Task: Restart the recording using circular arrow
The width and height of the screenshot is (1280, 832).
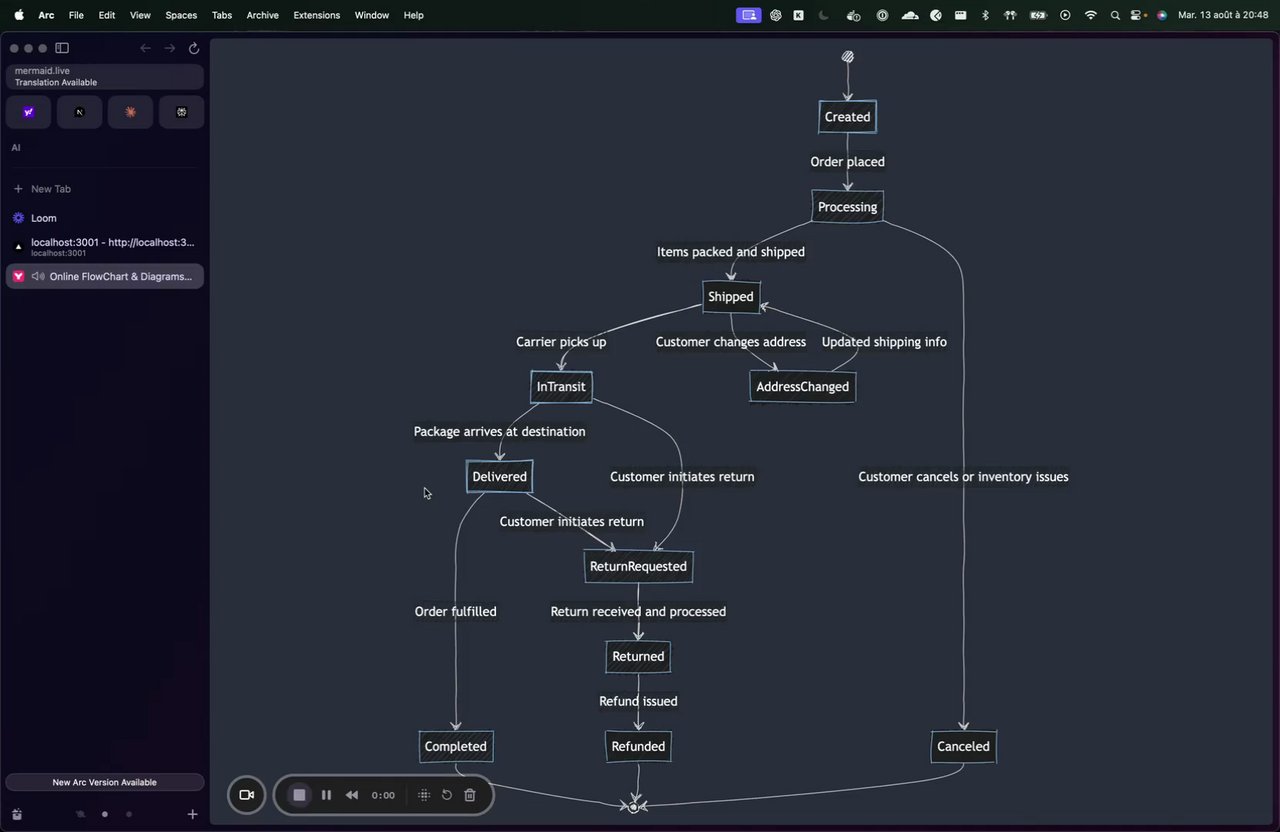Action: point(447,795)
